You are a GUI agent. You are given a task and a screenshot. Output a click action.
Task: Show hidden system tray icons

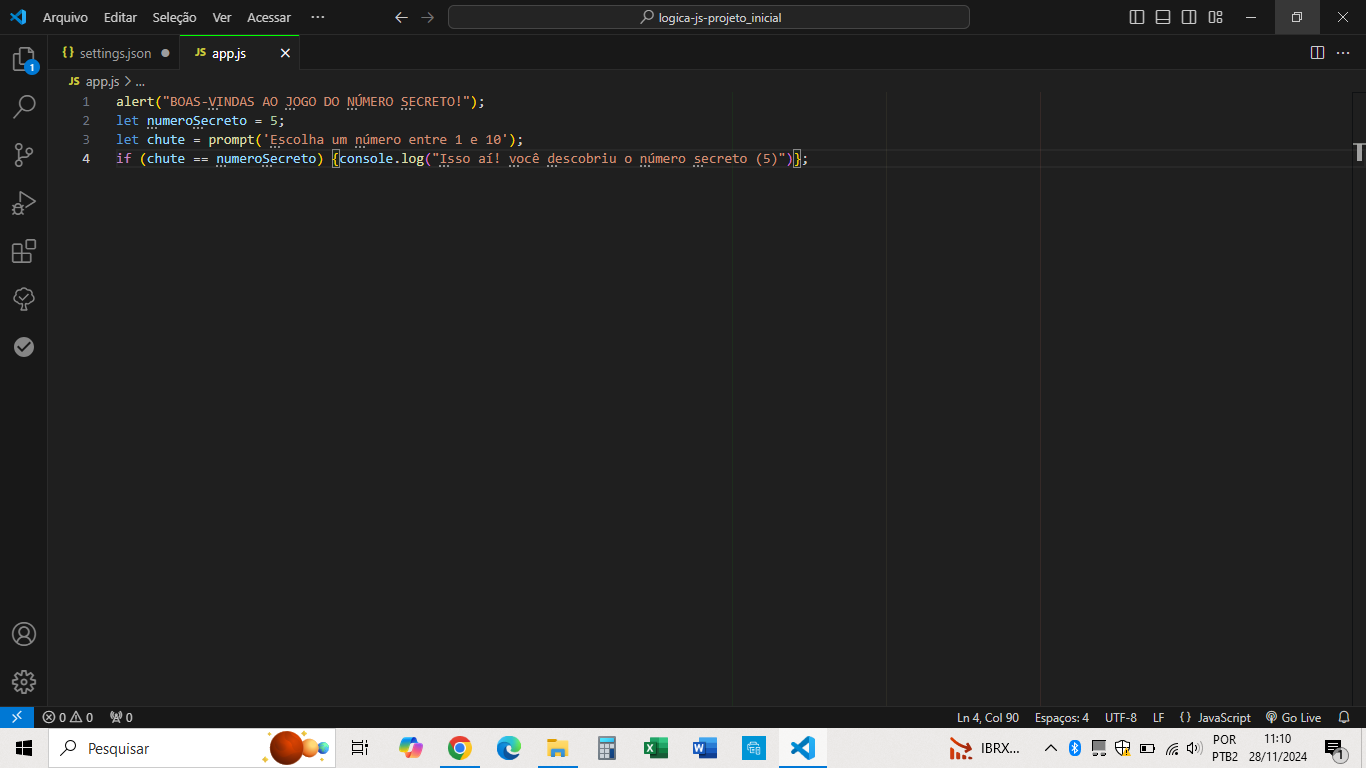pyautogui.click(x=1051, y=748)
